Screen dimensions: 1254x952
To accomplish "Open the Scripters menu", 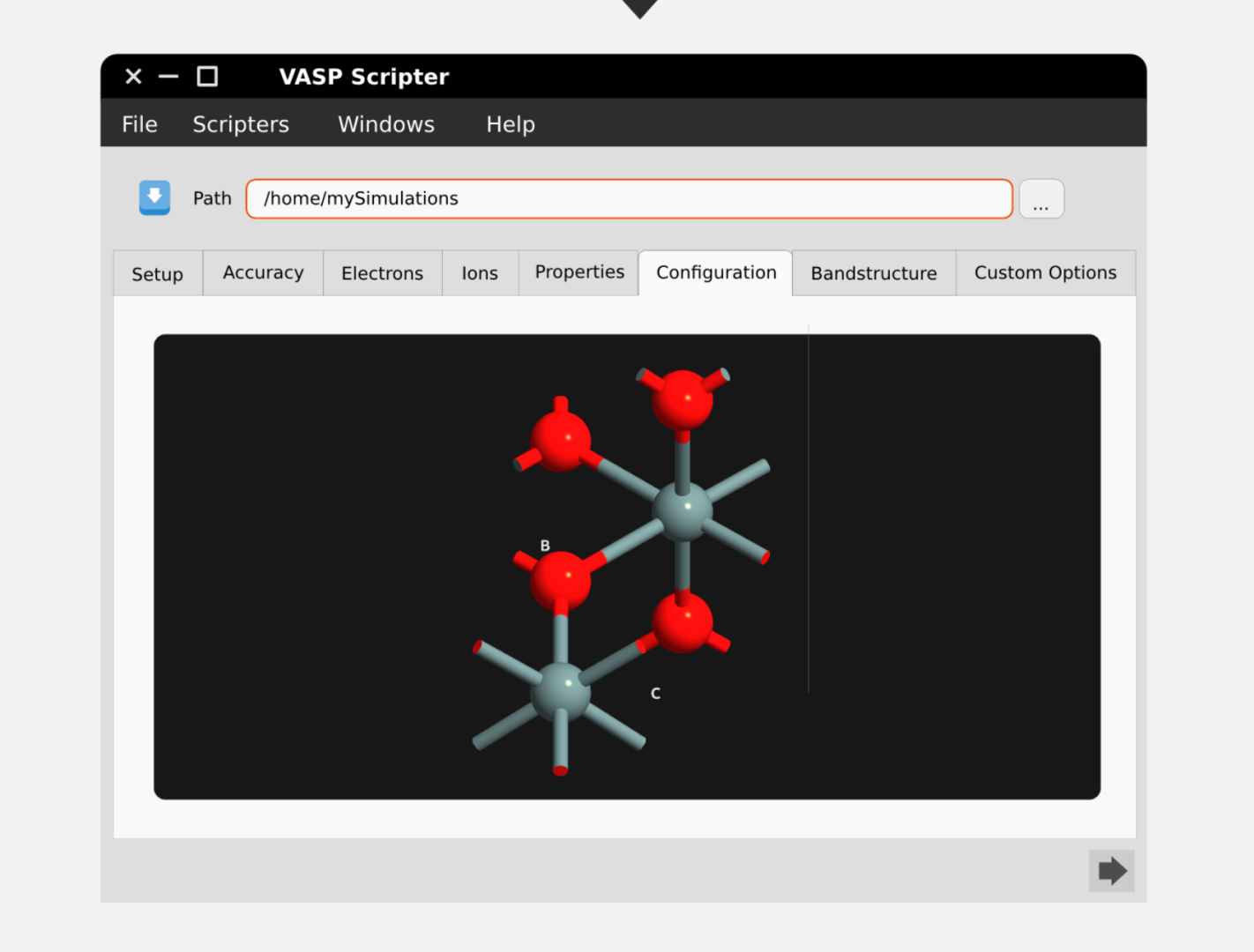I will (241, 124).
